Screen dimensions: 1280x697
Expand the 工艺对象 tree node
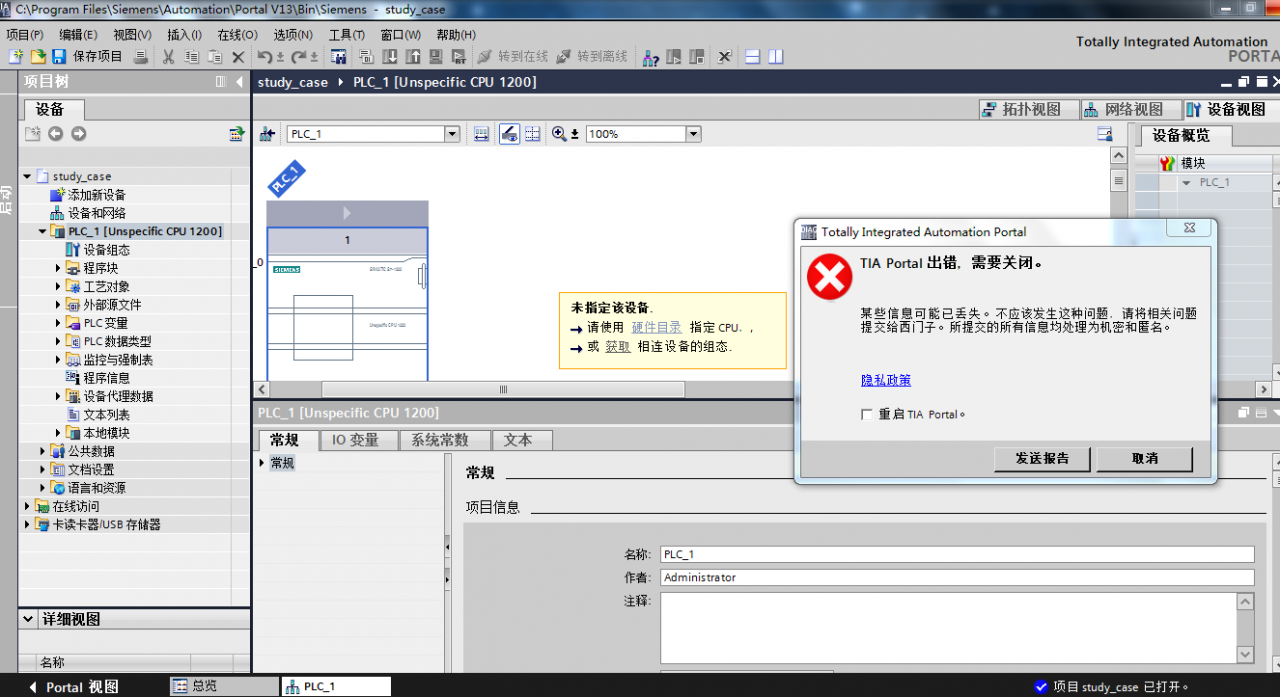click(x=58, y=286)
